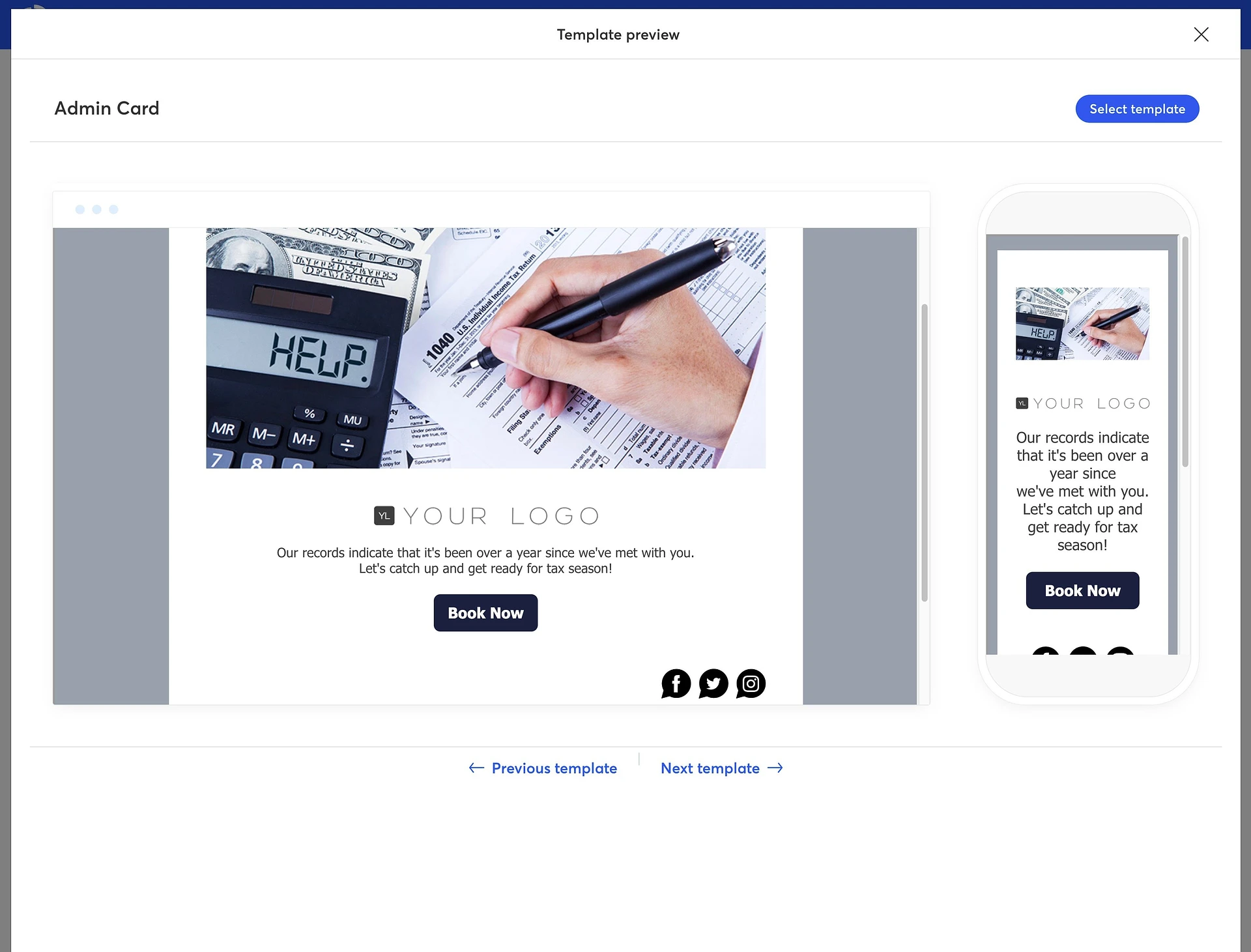Click the third gray dot indicator top-left
The image size is (1251, 952).
pos(113,209)
